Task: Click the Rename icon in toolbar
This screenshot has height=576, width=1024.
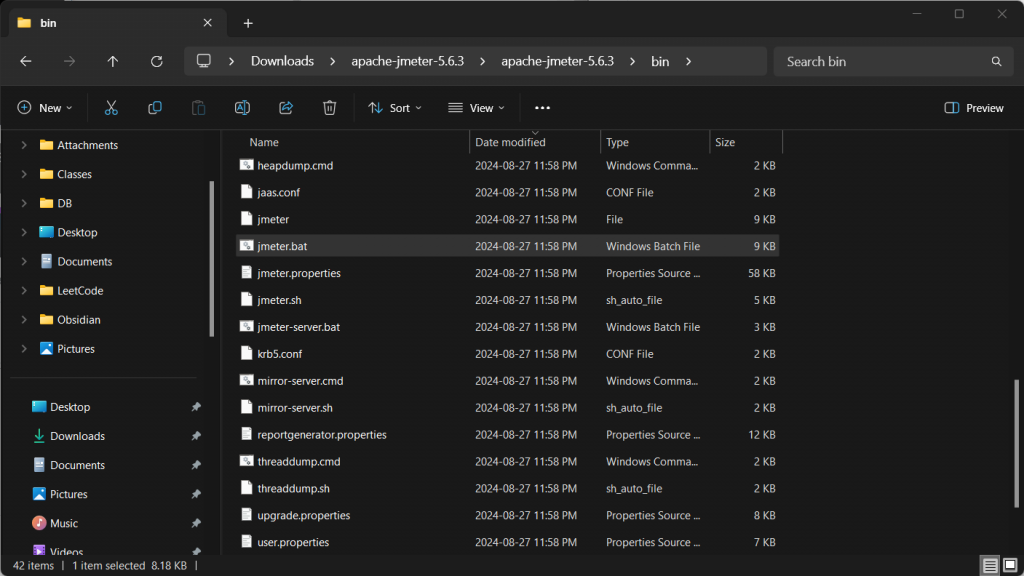Action: pos(242,108)
